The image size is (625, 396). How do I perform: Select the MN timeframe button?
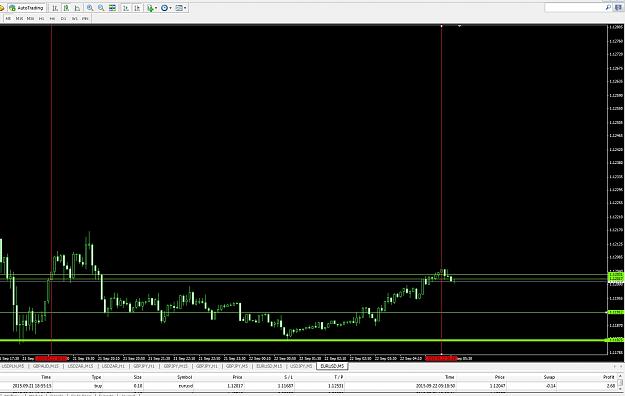tap(85, 18)
